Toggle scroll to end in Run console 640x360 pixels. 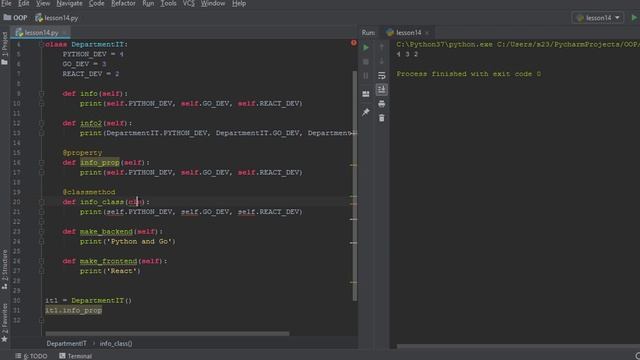point(382,89)
